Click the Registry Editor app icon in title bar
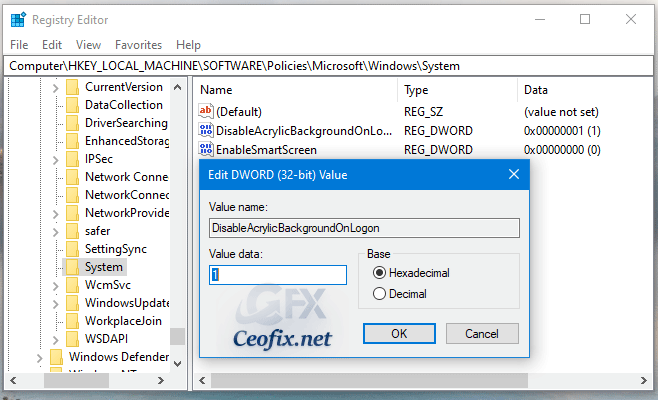Viewport: 658px width, 400px height. [x=18, y=20]
